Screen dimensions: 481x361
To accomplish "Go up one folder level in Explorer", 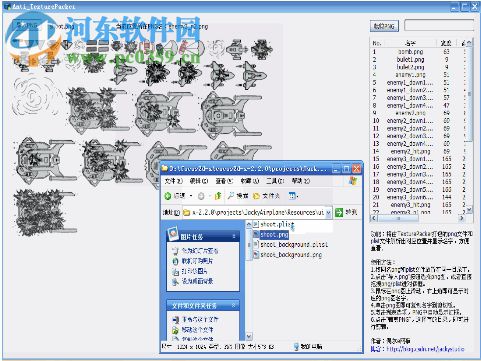I will tap(218, 196).
